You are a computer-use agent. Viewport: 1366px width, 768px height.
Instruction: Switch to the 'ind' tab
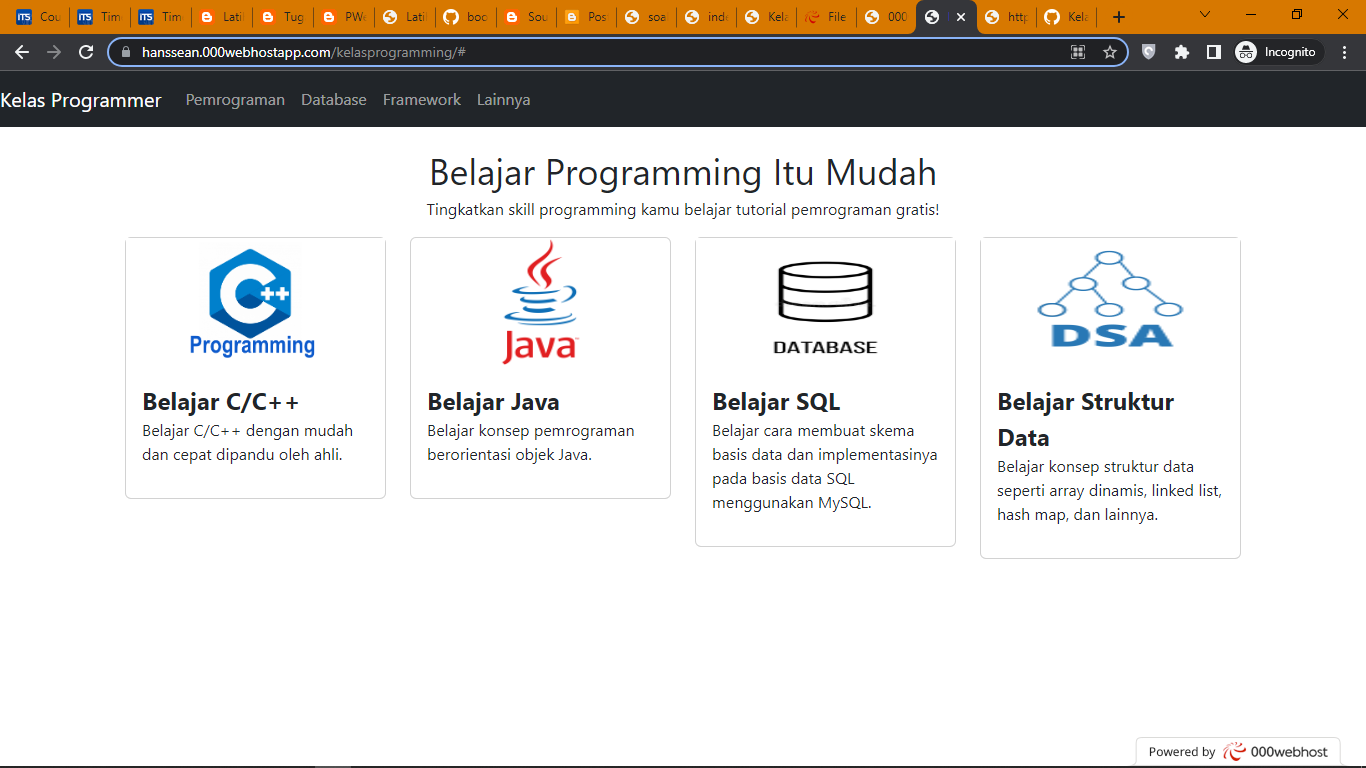point(705,17)
